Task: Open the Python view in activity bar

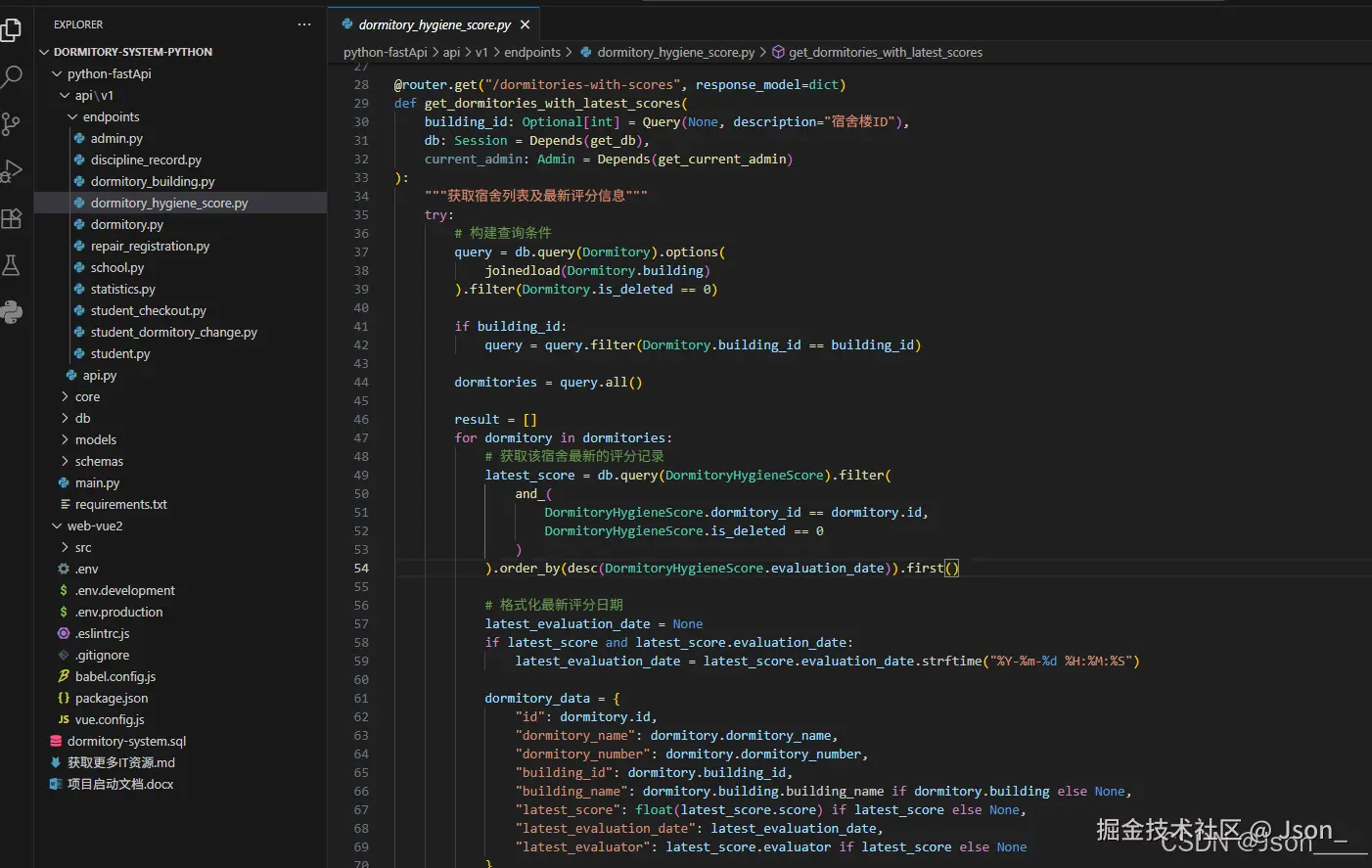Action: (12, 312)
